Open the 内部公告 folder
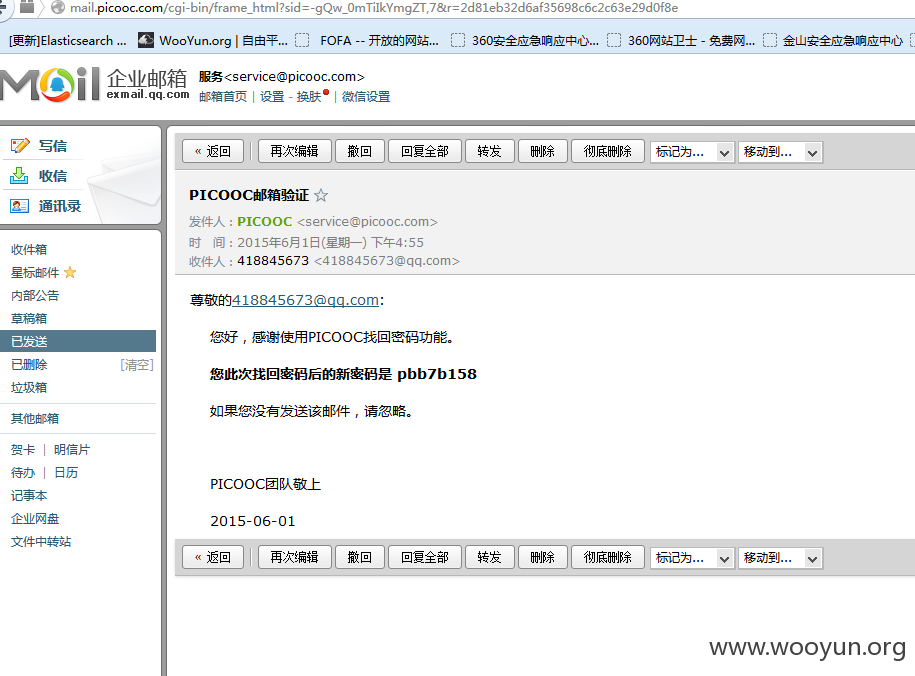The width and height of the screenshot is (915, 676). [35, 295]
